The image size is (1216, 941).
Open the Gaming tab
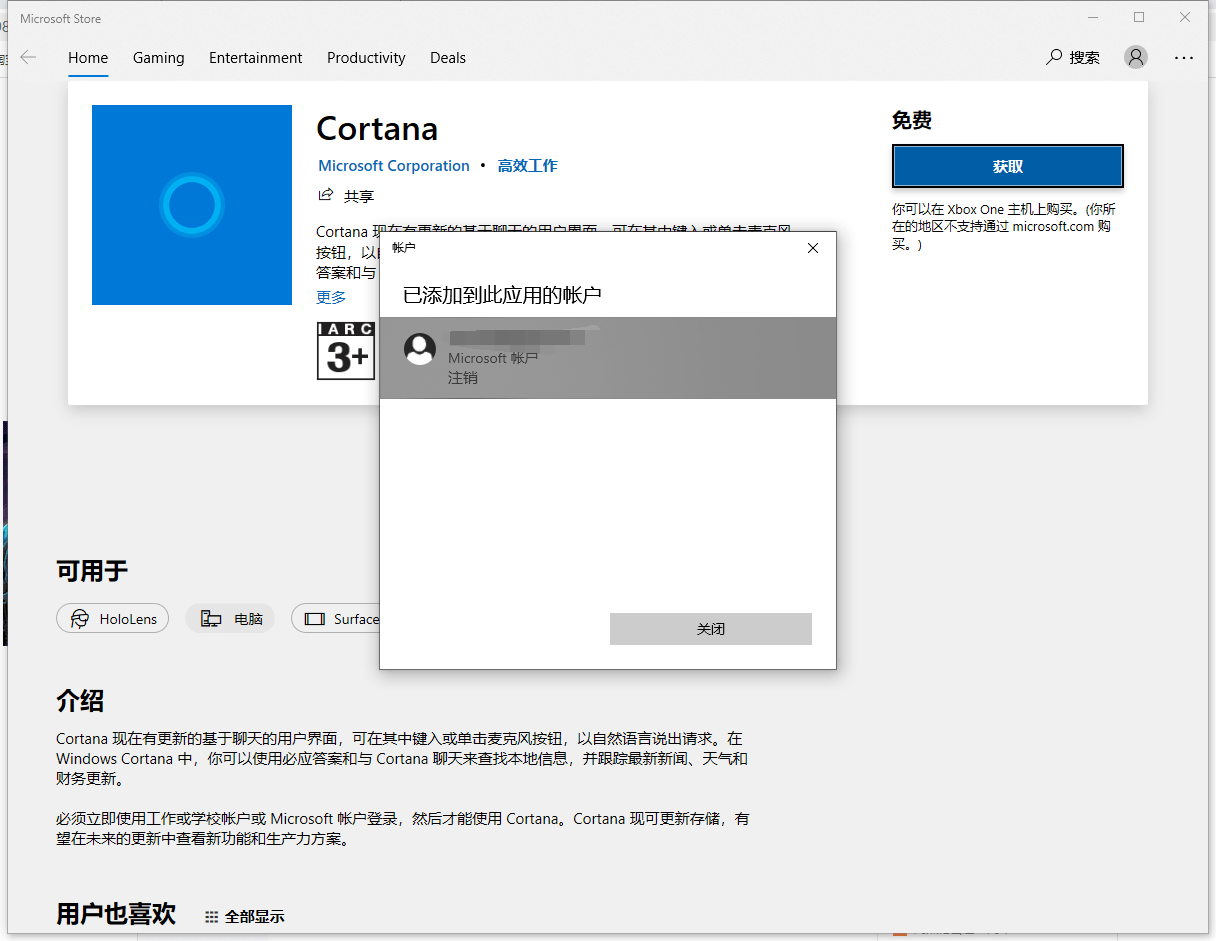(158, 57)
